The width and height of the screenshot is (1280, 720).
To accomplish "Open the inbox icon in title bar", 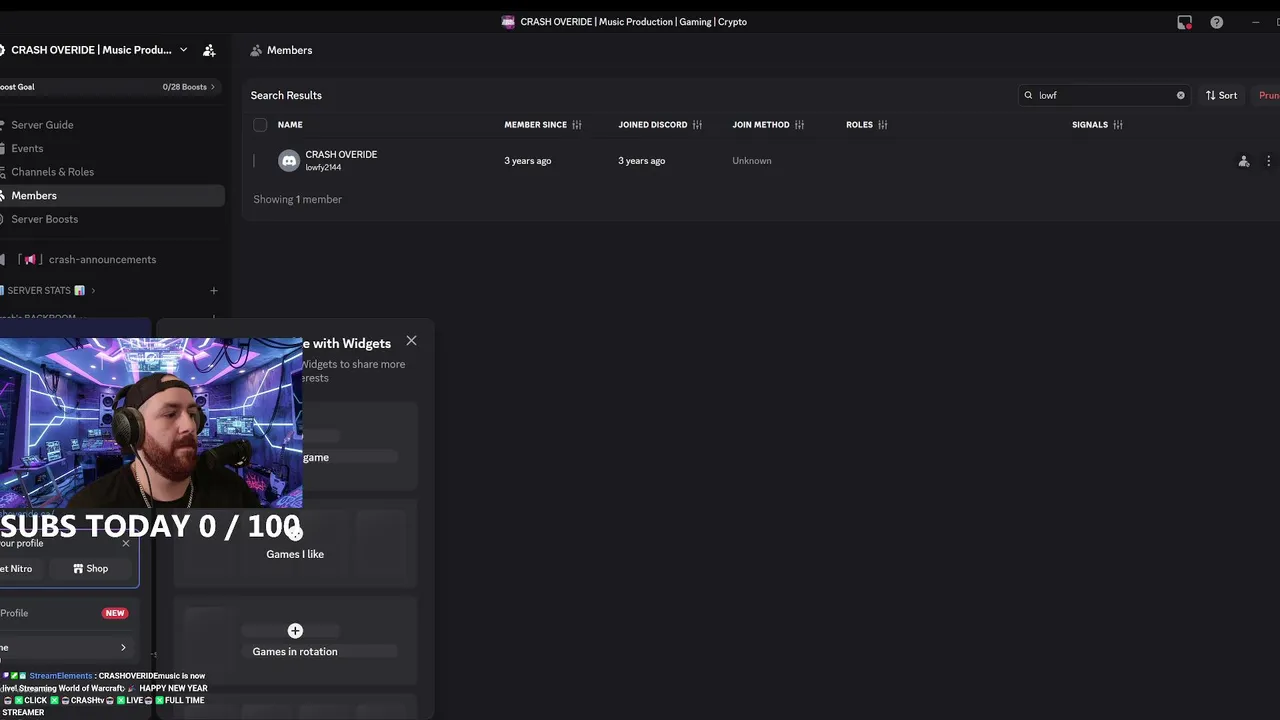I will (x=1184, y=22).
